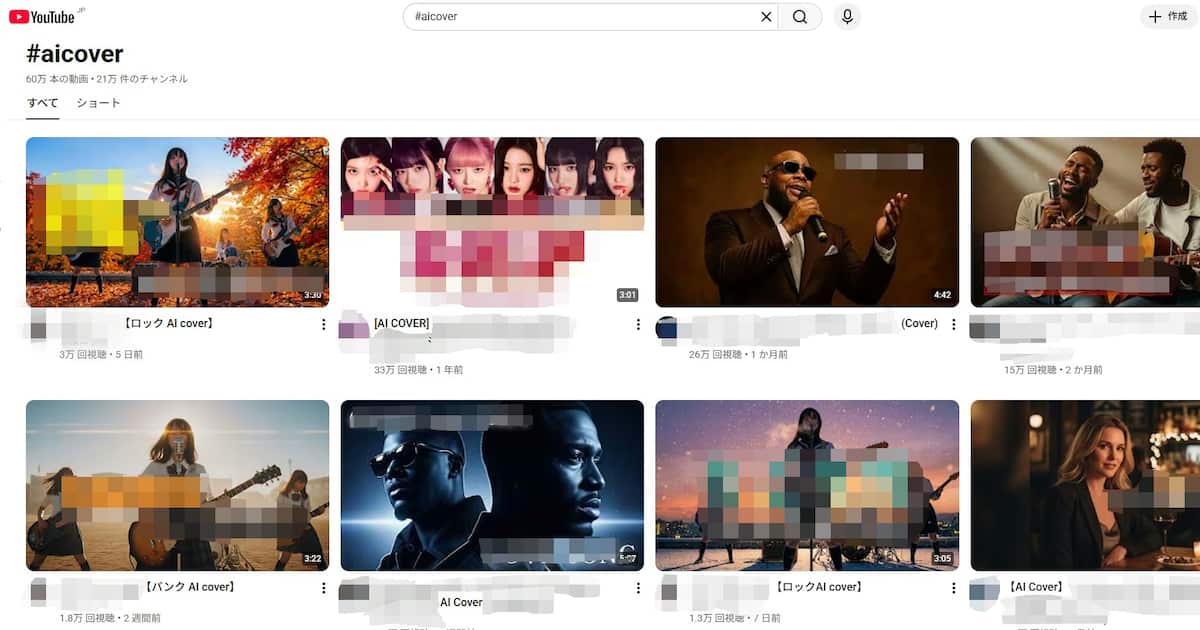Click the YouTube logo to go home
1200x630 pixels.
(x=42, y=16)
